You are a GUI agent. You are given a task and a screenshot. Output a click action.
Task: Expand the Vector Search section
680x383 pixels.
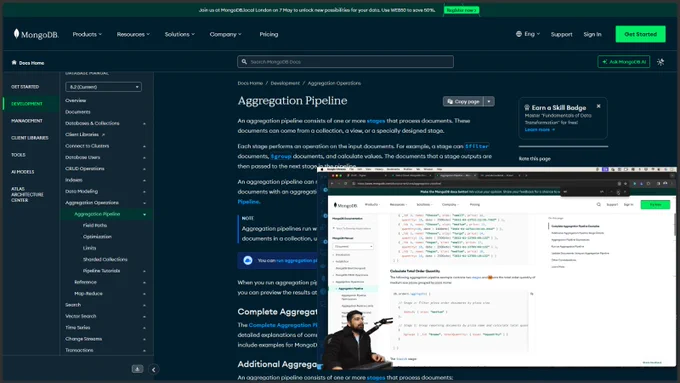tap(144, 317)
